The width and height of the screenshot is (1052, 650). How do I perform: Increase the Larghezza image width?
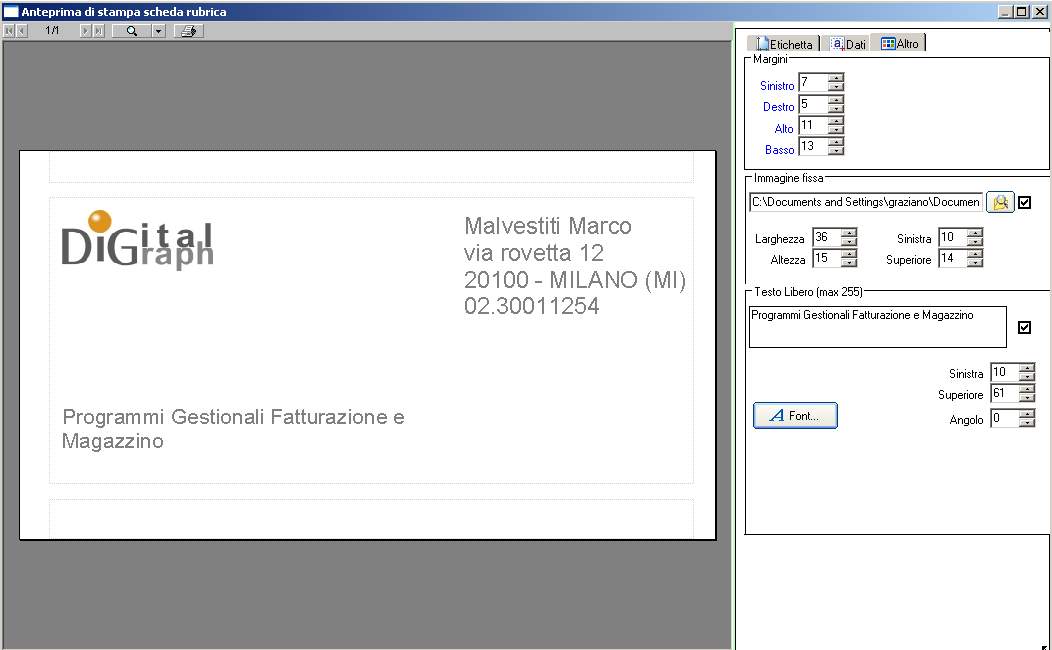pos(849,233)
